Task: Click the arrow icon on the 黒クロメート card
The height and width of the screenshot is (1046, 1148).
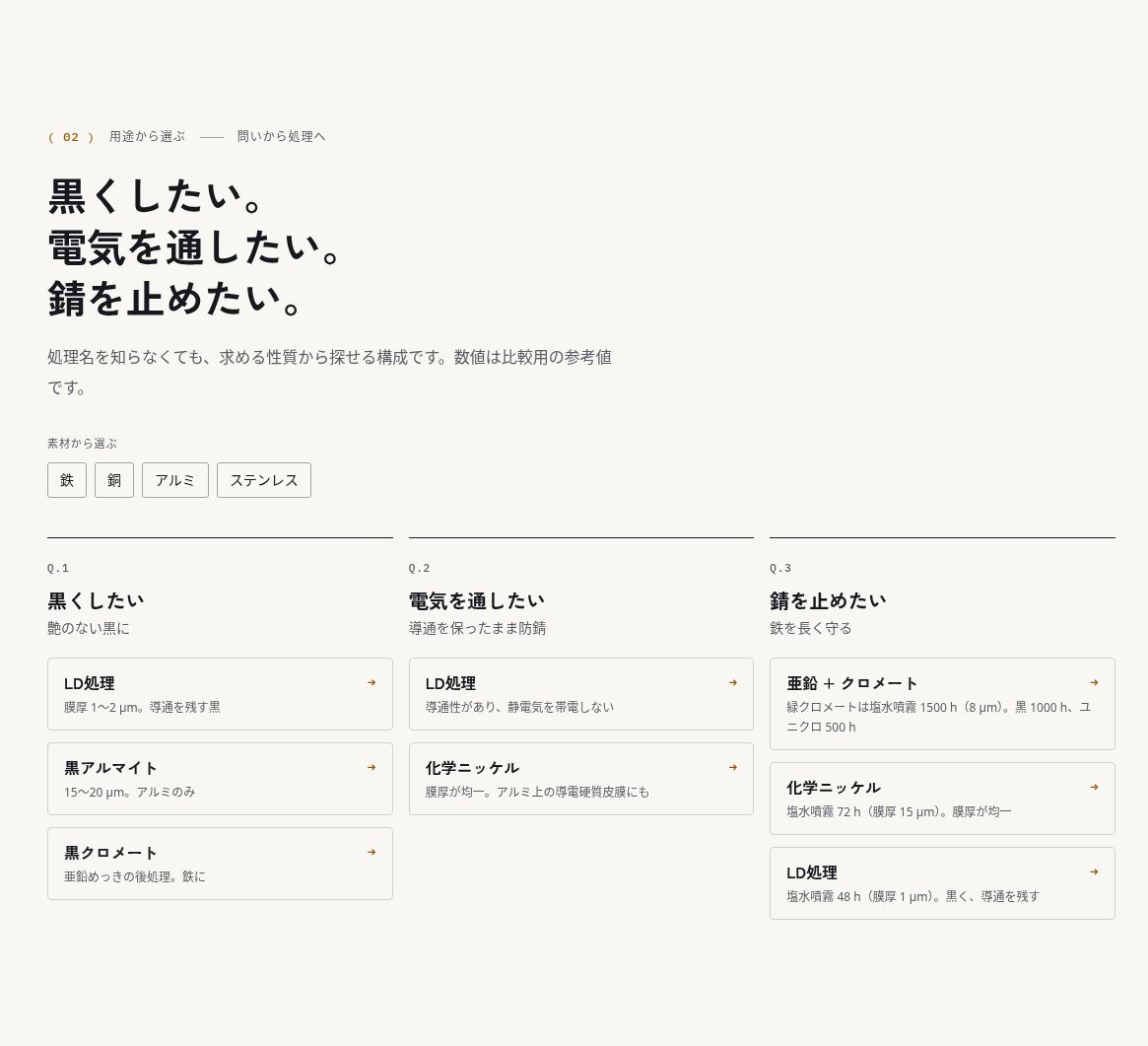Action: (x=371, y=853)
